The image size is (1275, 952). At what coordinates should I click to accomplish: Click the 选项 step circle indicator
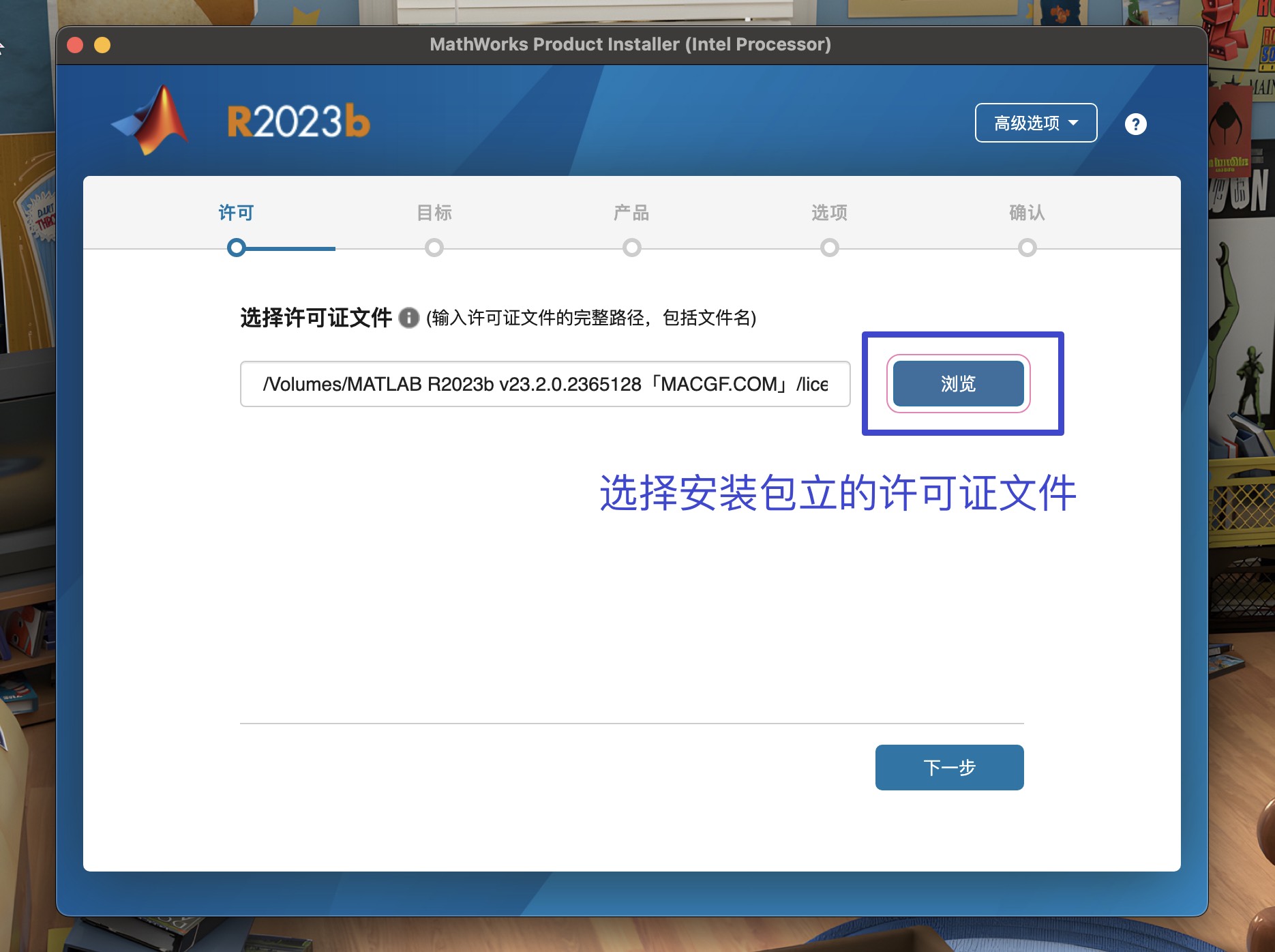coord(828,248)
